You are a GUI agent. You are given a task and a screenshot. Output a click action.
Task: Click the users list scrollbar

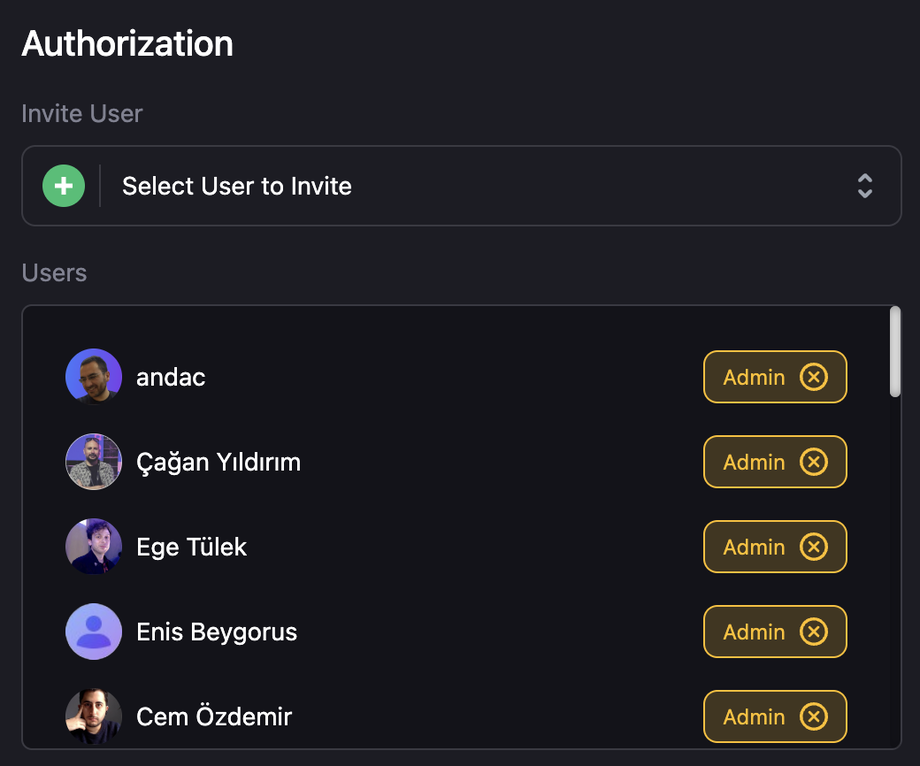(x=895, y=352)
